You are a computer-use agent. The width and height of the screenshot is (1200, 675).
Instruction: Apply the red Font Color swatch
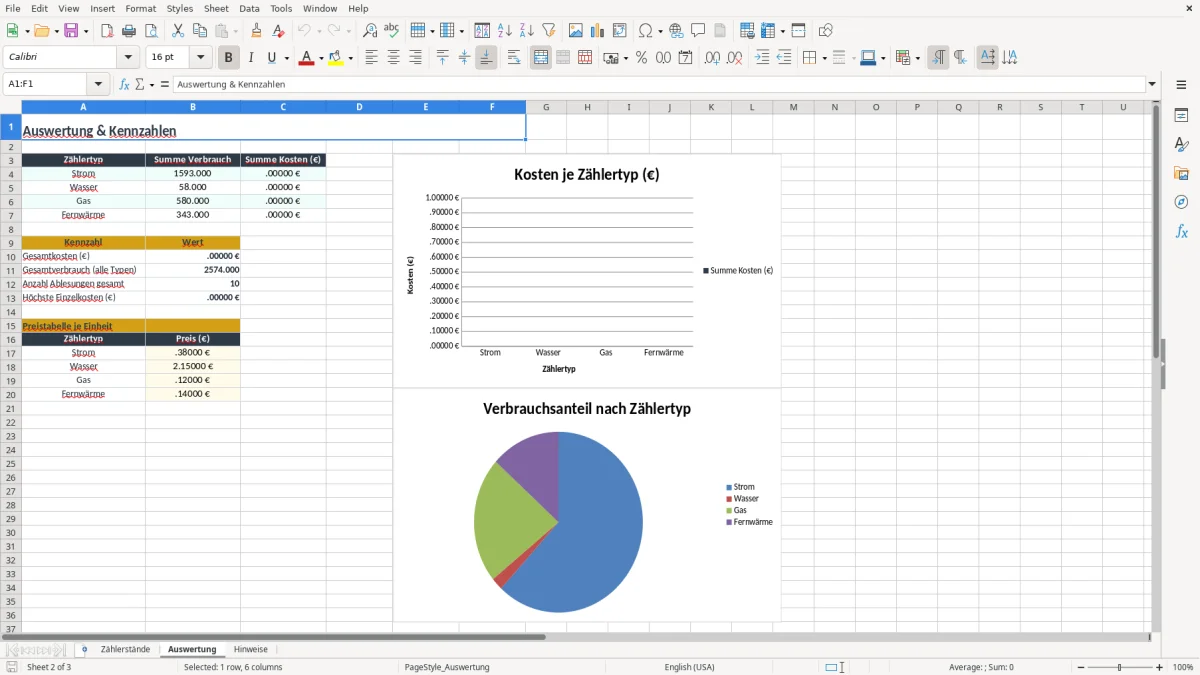pyautogui.click(x=306, y=58)
